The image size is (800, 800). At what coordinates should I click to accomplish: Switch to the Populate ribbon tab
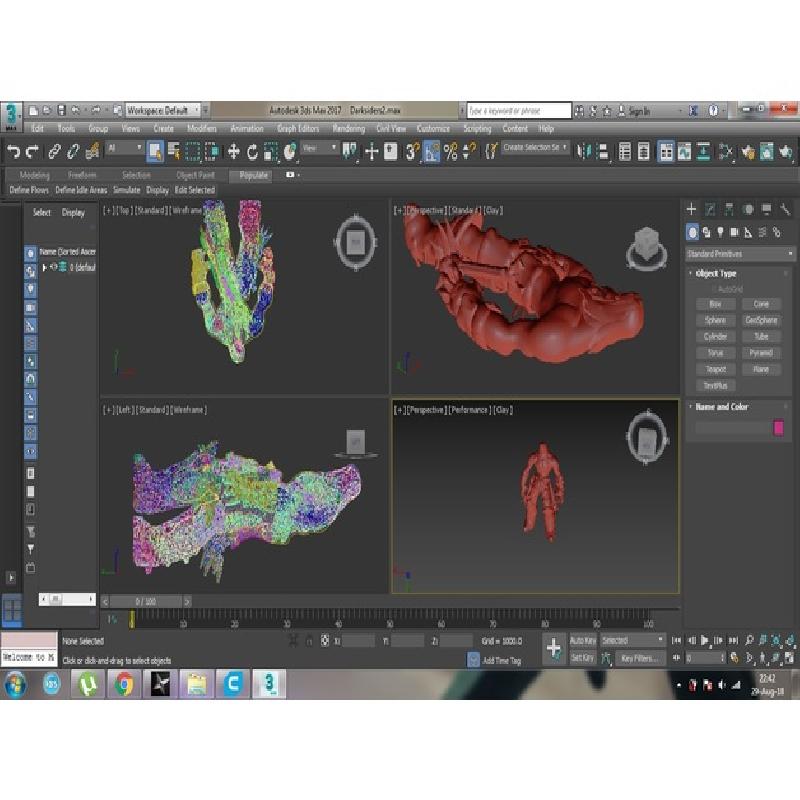[253, 175]
